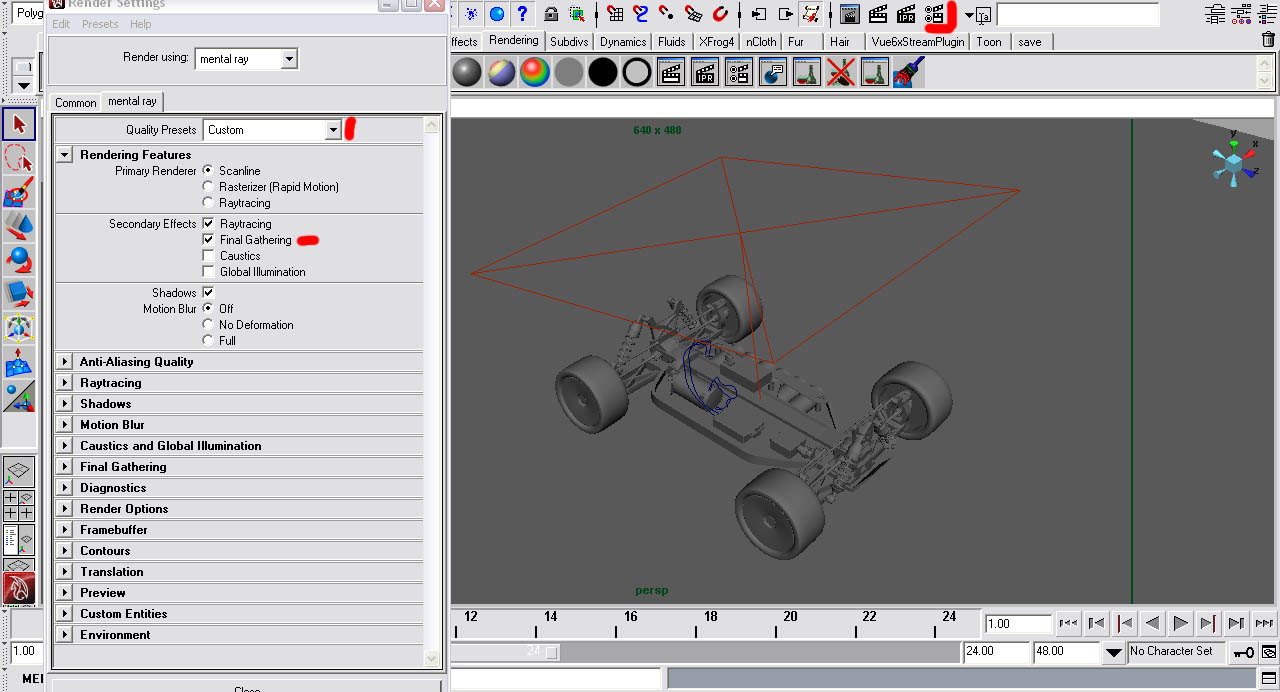
Task: Start IPR render from status line
Action: (906, 14)
